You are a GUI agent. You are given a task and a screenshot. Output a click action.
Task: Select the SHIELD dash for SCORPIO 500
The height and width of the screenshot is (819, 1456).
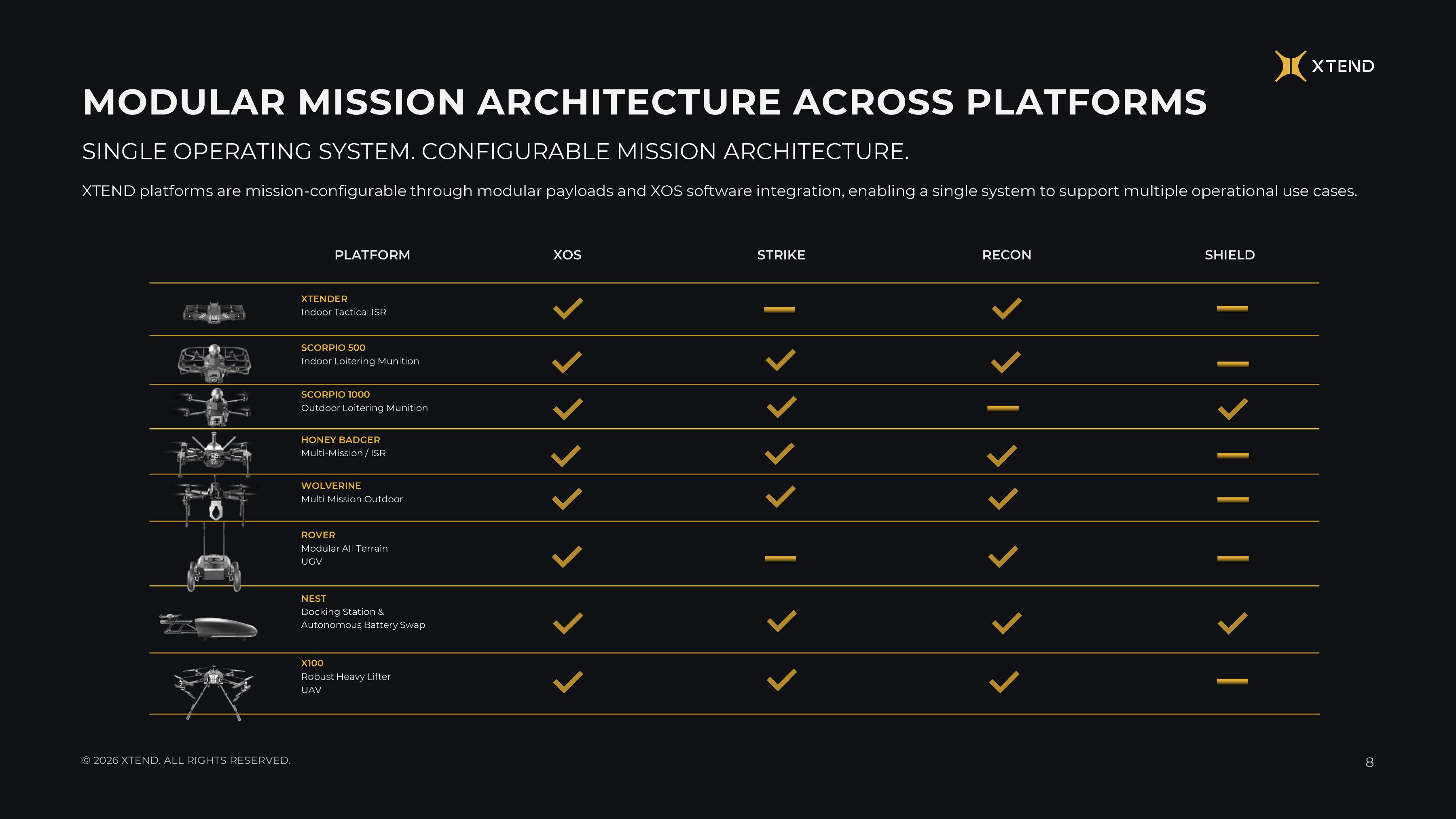tap(1233, 364)
